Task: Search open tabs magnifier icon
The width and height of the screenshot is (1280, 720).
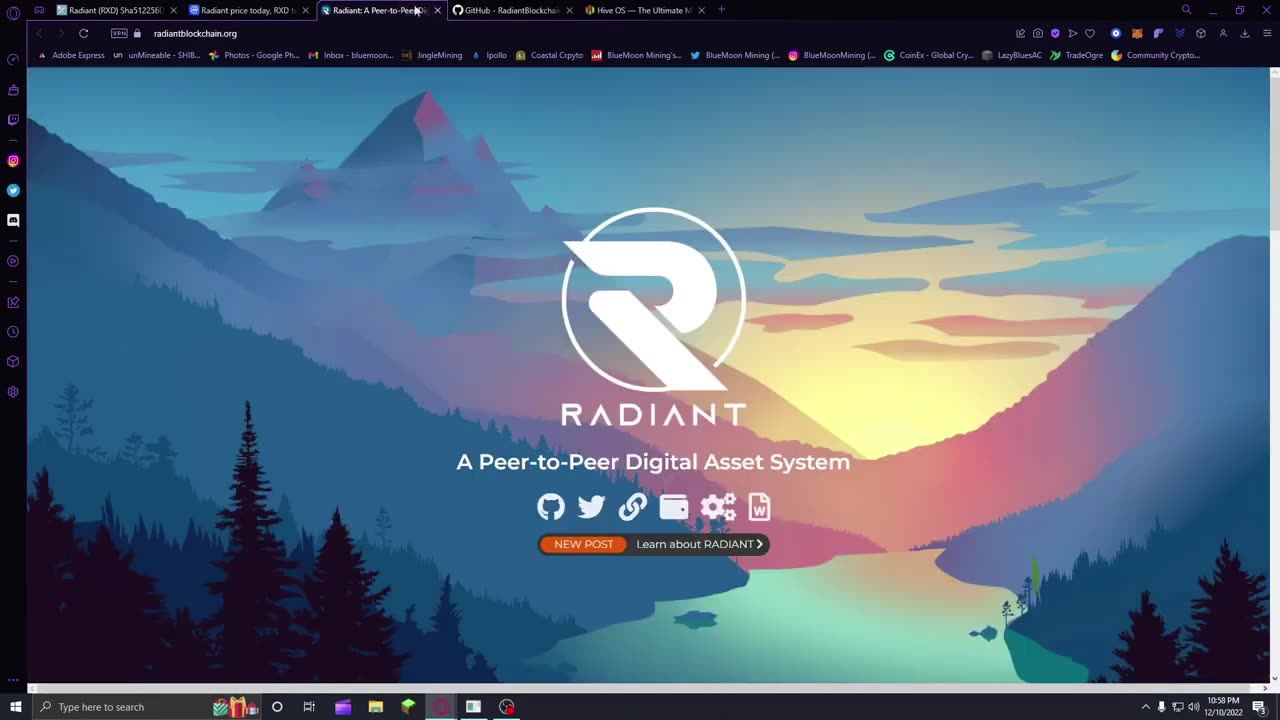Action: 1186,10
